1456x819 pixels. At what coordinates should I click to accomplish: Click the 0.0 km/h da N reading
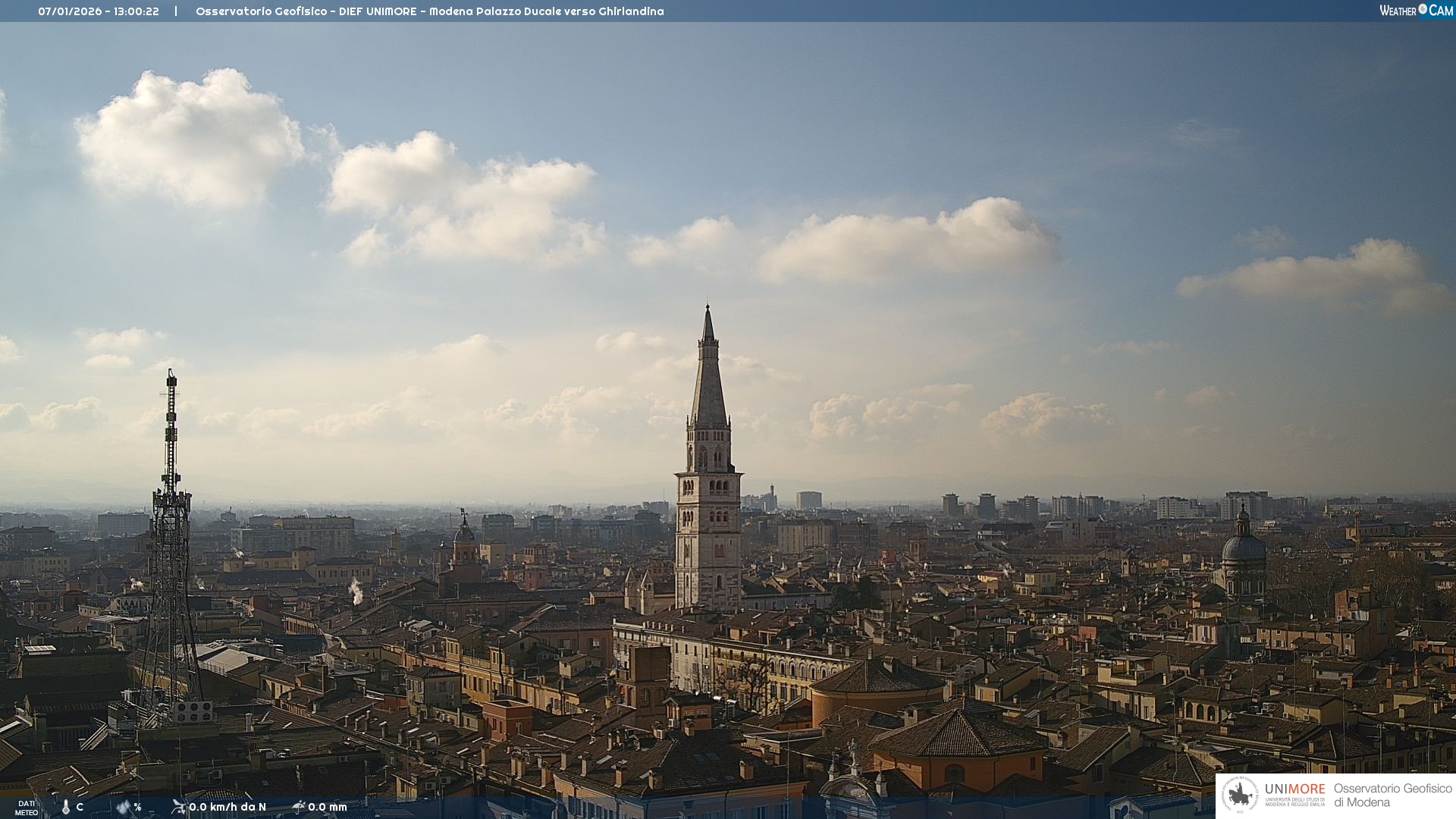click(x=227, y=807)
